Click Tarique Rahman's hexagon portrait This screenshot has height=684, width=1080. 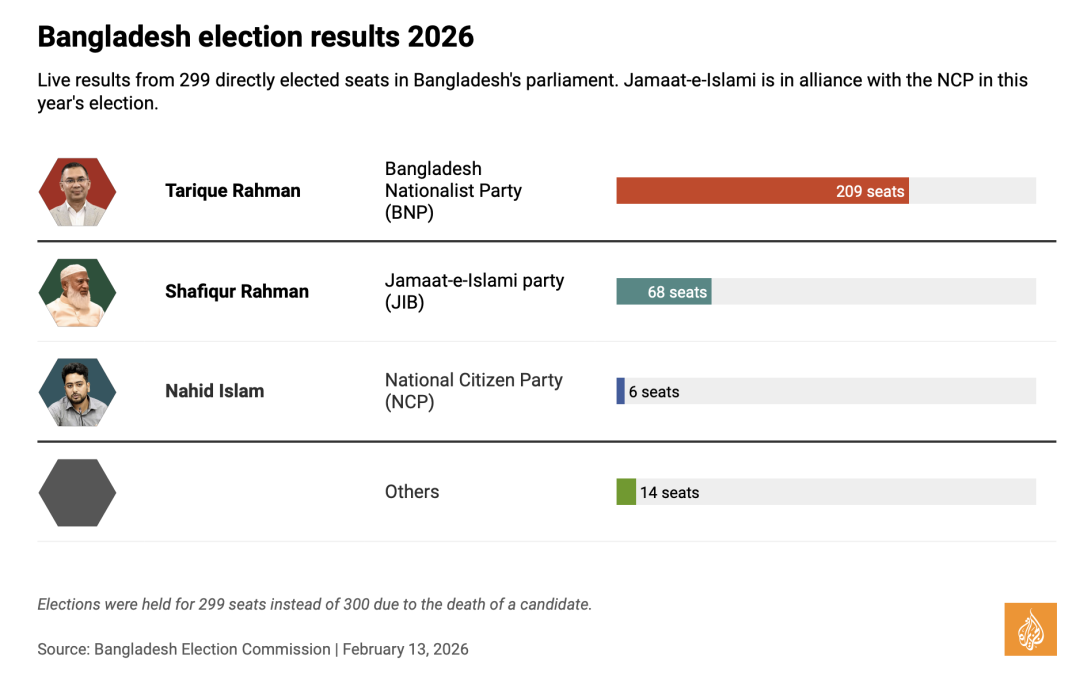(x=77, y=191)
